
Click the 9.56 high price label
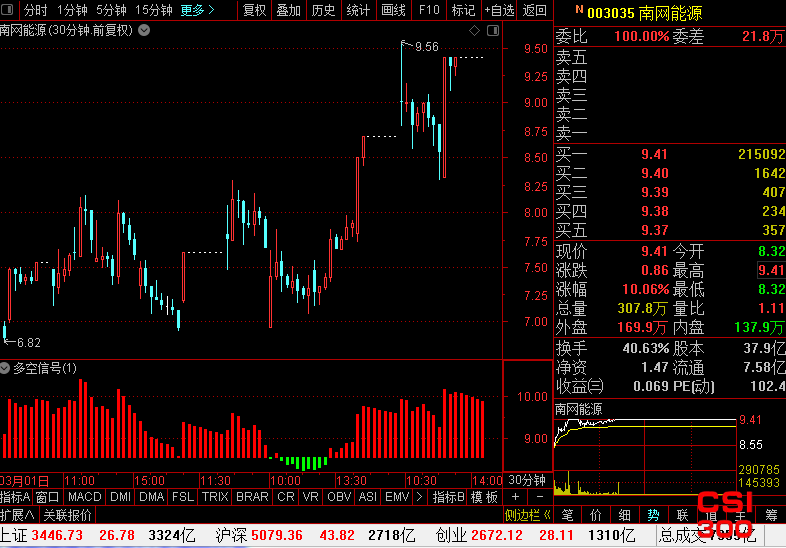tap(427, 47)
